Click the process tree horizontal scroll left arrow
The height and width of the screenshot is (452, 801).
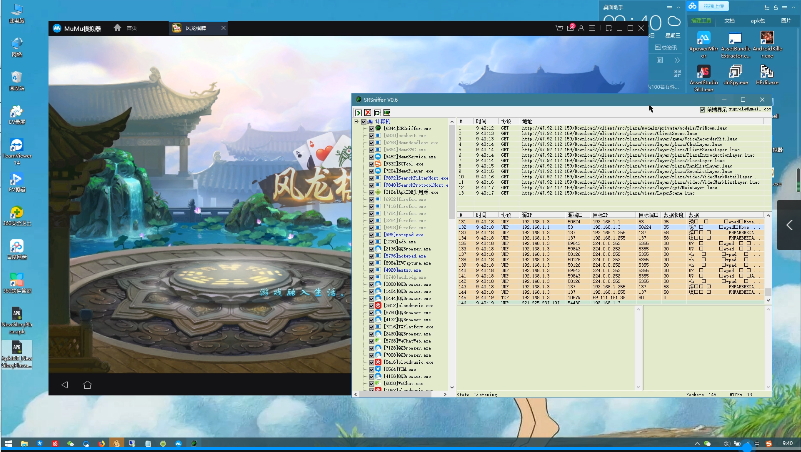356,394
